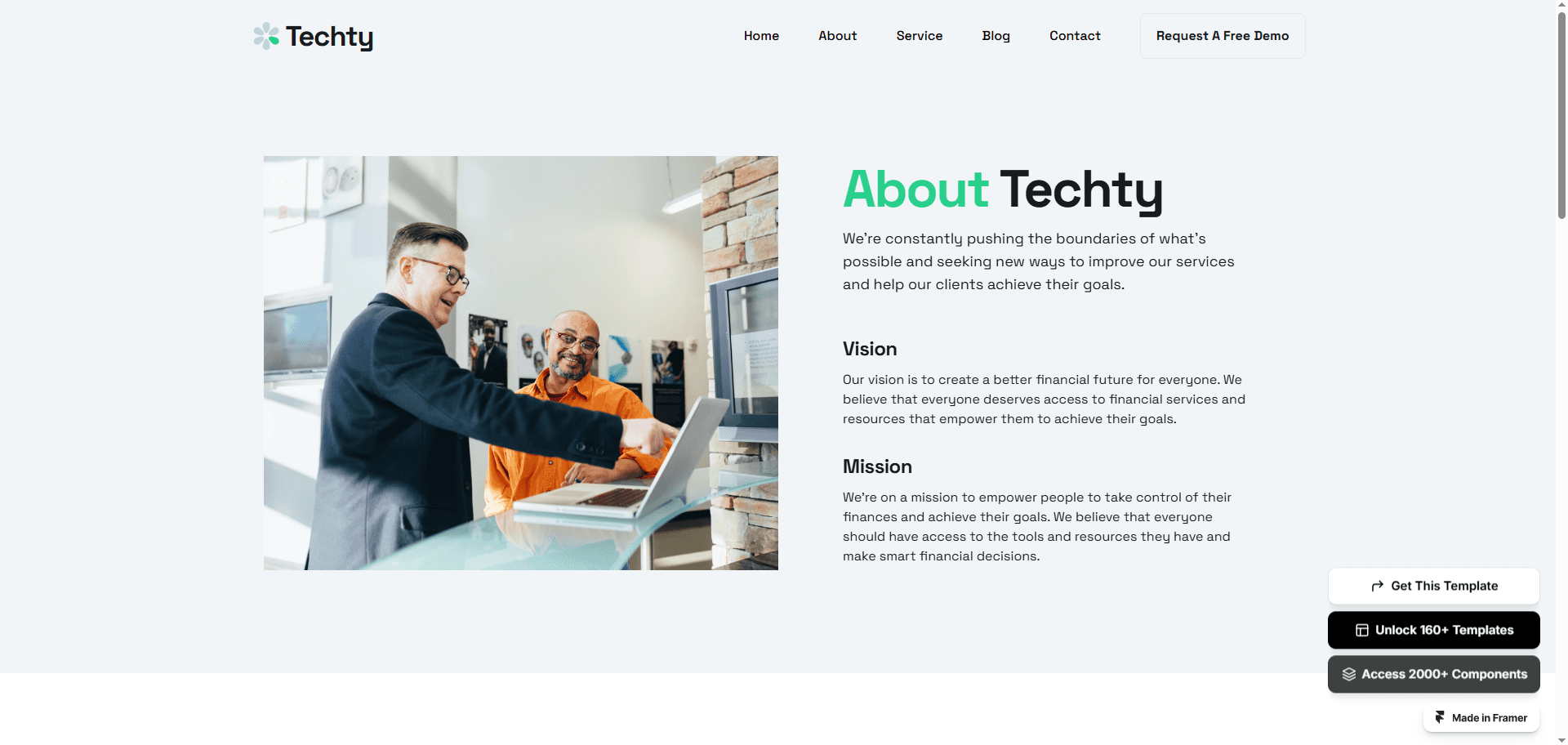The image size is (1568, 745).
Task: Click the share arrow icon on Get This Template
Action: pyautogui.click(x=1378, y=586)
